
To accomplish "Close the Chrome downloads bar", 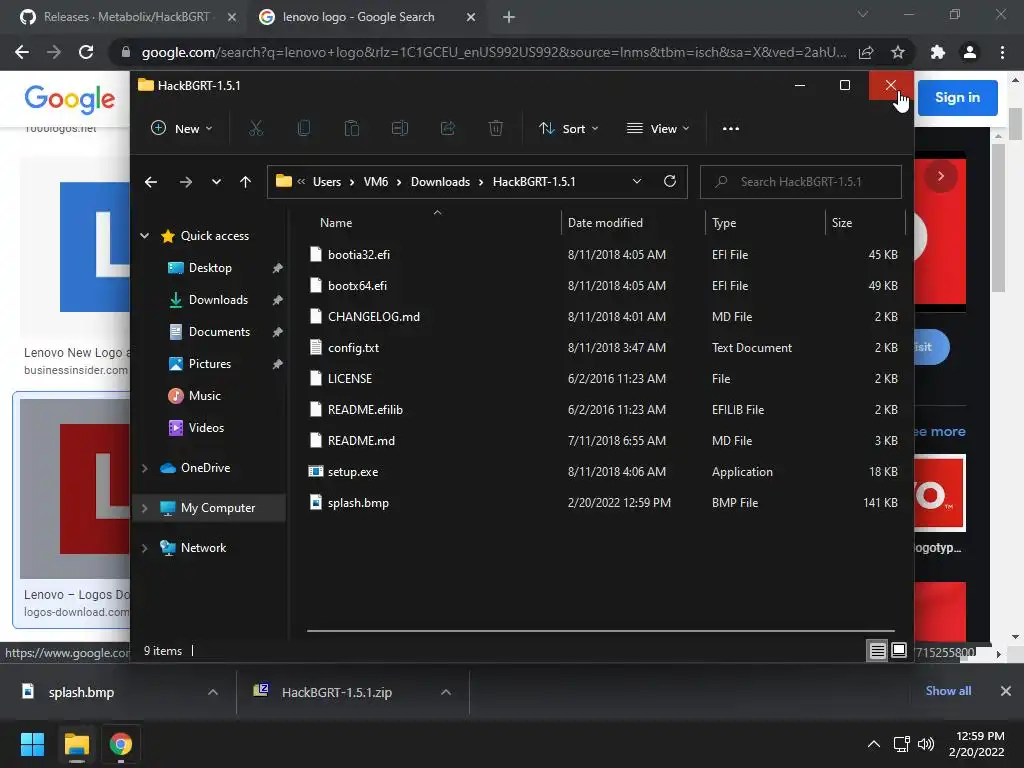I will click(1006, 691).
